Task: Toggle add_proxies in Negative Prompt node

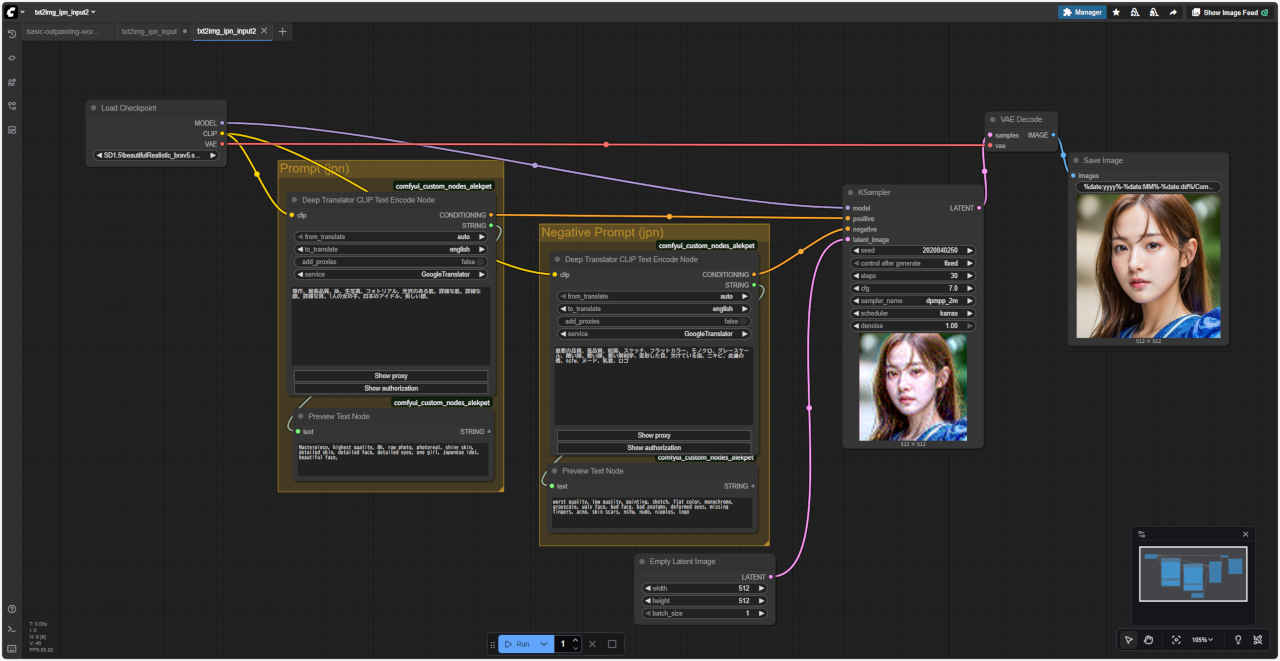Action: pos(654,321)
